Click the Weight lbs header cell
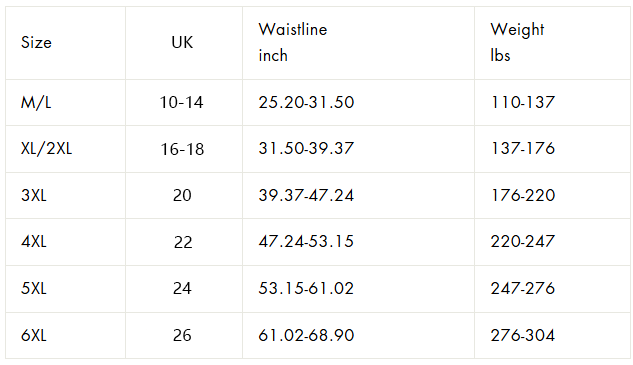633x365 pixels. click(x=552, y=43)
